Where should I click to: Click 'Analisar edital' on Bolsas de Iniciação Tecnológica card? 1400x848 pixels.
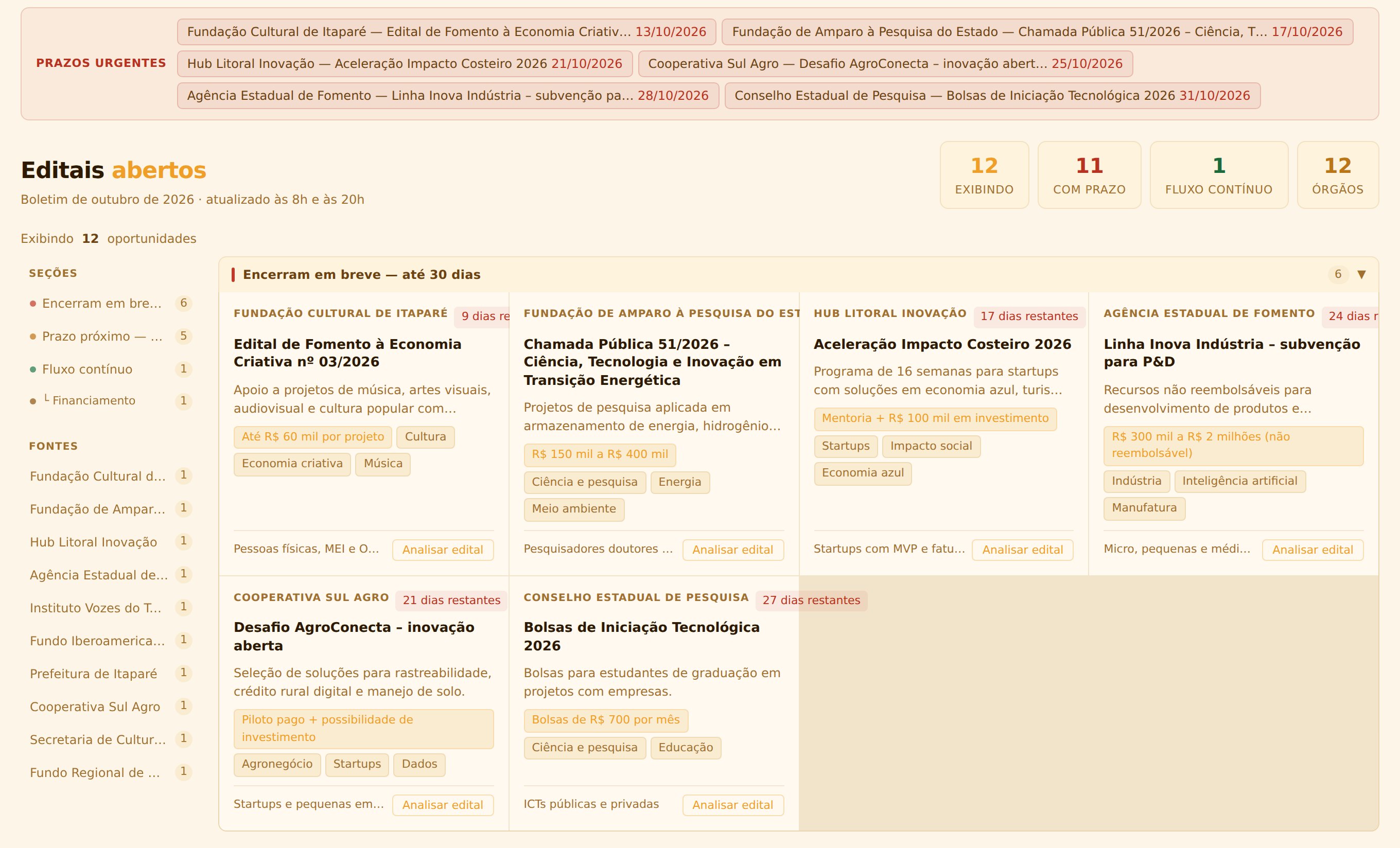tap(733, 805)
